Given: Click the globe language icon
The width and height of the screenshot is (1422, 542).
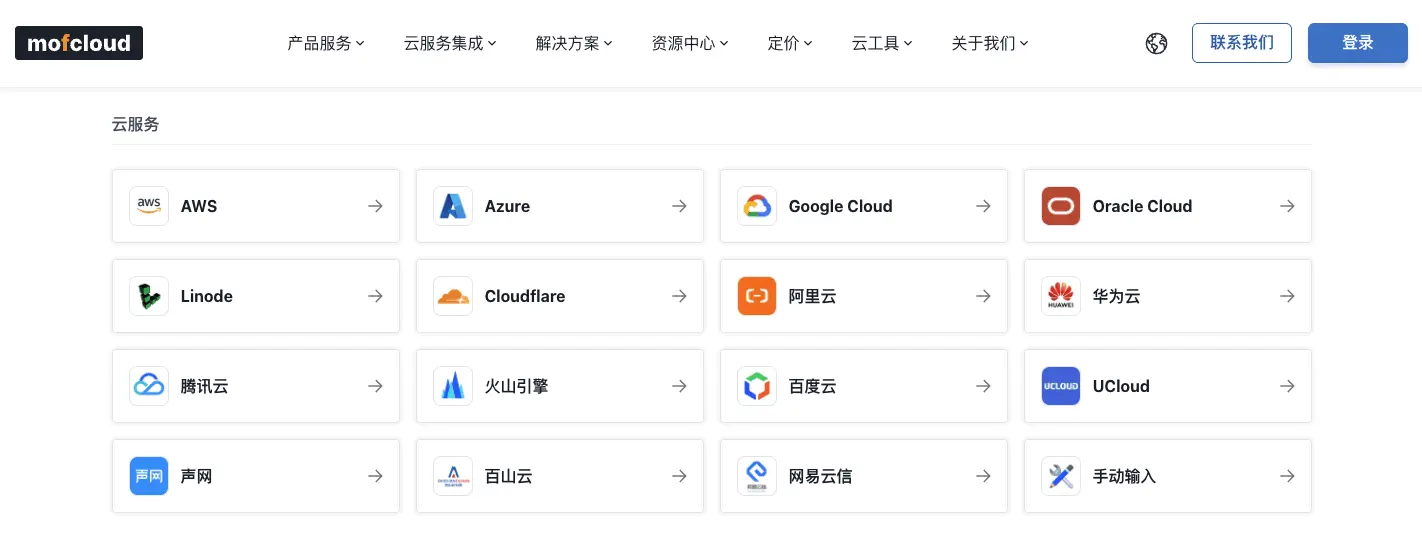Looking at the screenshot, I should [x=1157, y=43].
